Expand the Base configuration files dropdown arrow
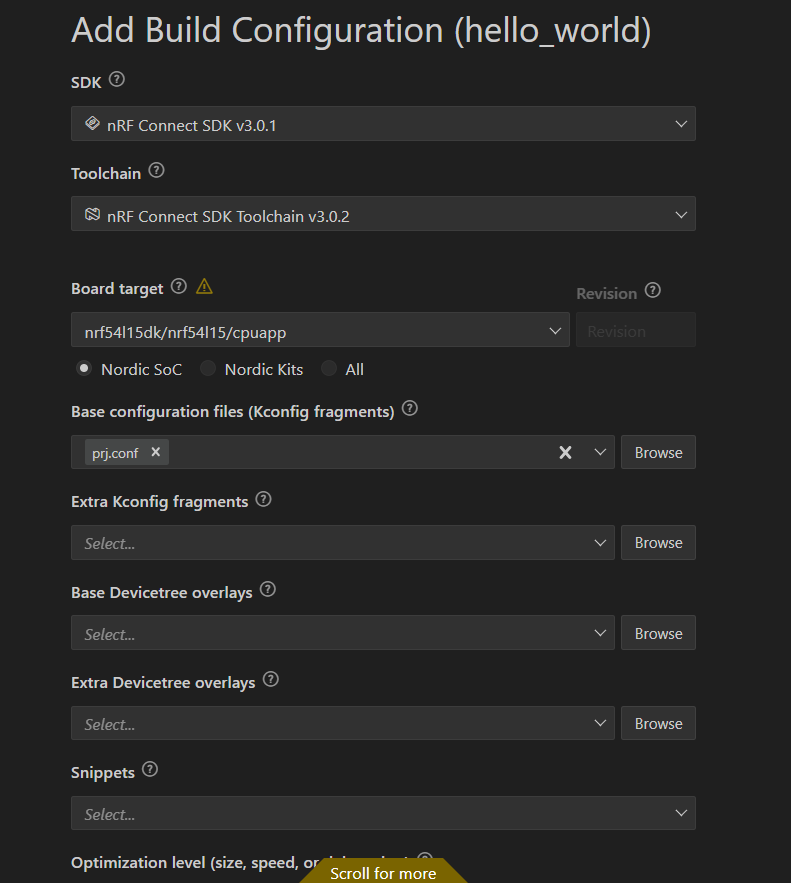The height and width of the screenshot is (883, 791). pos(600,452)
